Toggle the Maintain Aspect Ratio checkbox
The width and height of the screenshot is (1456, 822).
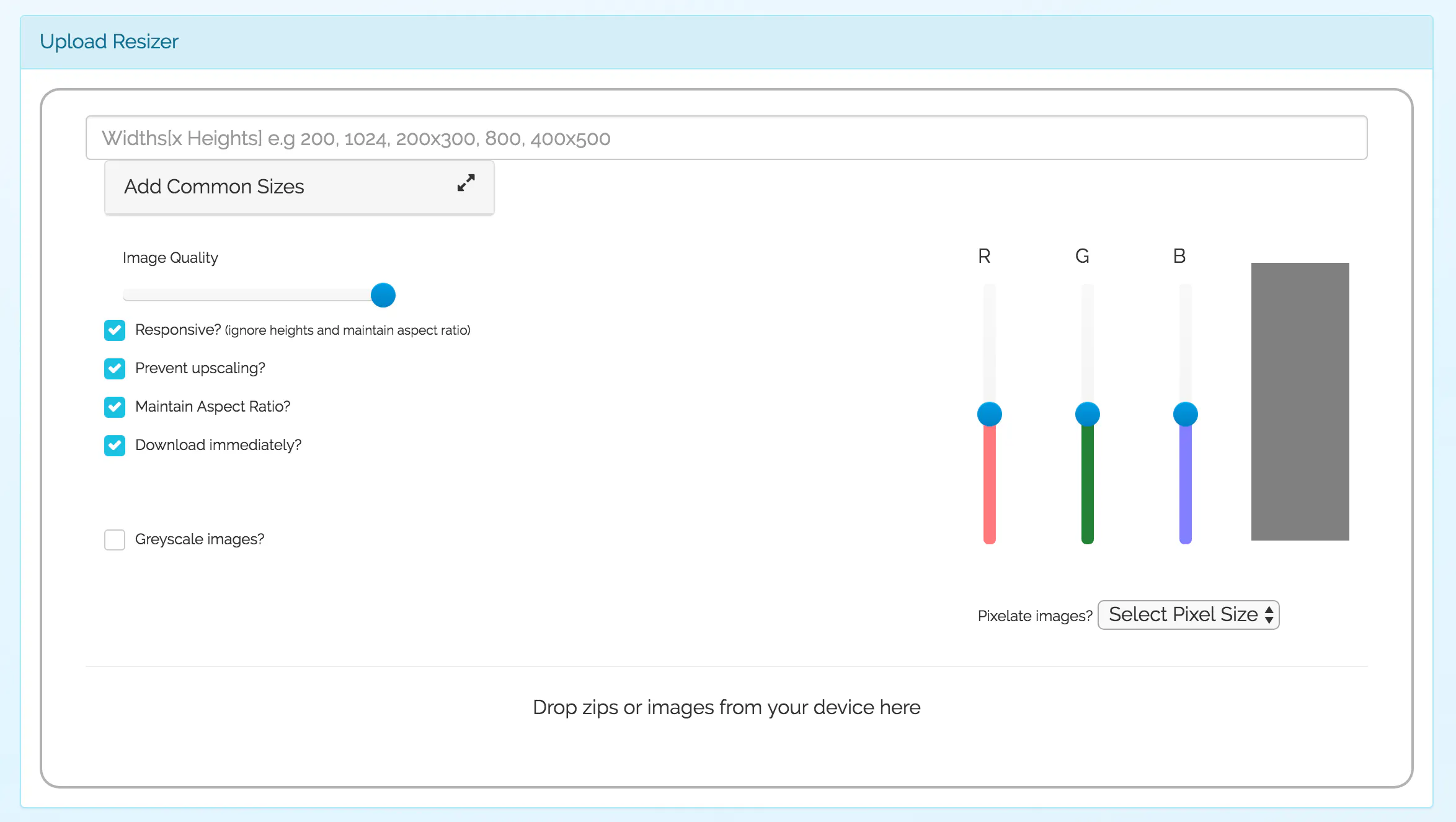115,407
